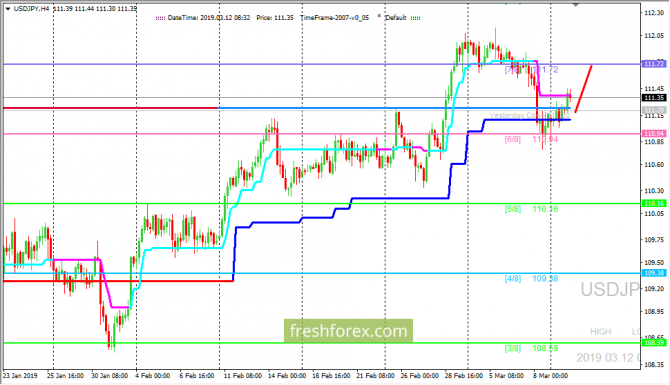Click the 28 Feb 16:00 time axis marker
This screenshot has height=385, width=670.
point(463,376)
